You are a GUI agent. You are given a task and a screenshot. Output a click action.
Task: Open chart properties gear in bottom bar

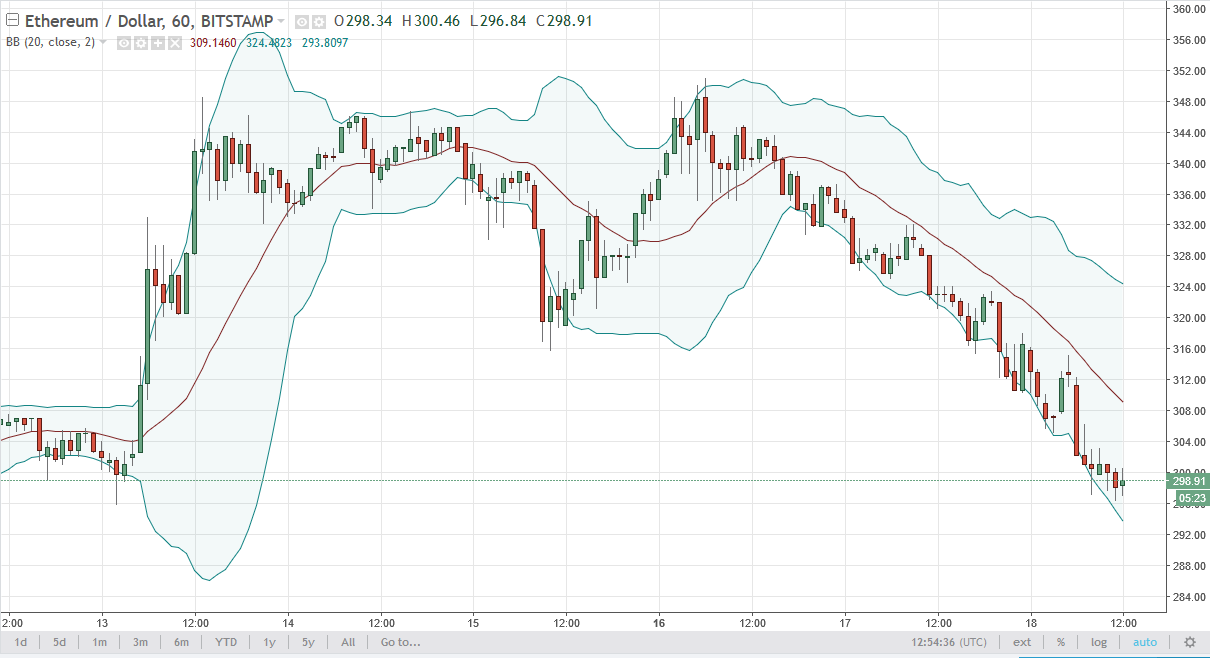[1190, 642]
